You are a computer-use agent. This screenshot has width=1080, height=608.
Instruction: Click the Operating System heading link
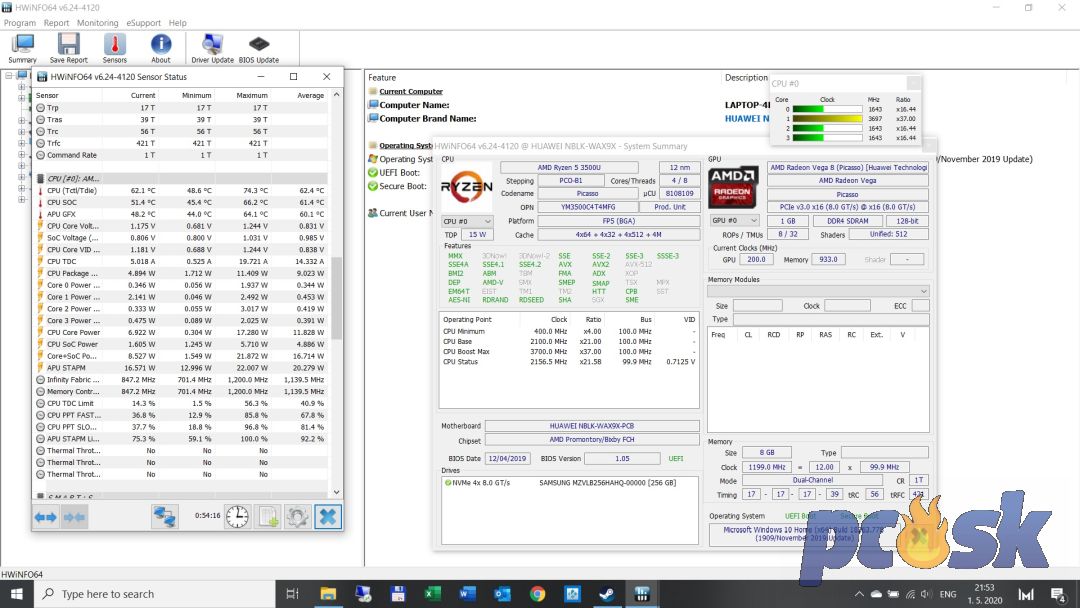pyautogui.click(x=406, y=145)
